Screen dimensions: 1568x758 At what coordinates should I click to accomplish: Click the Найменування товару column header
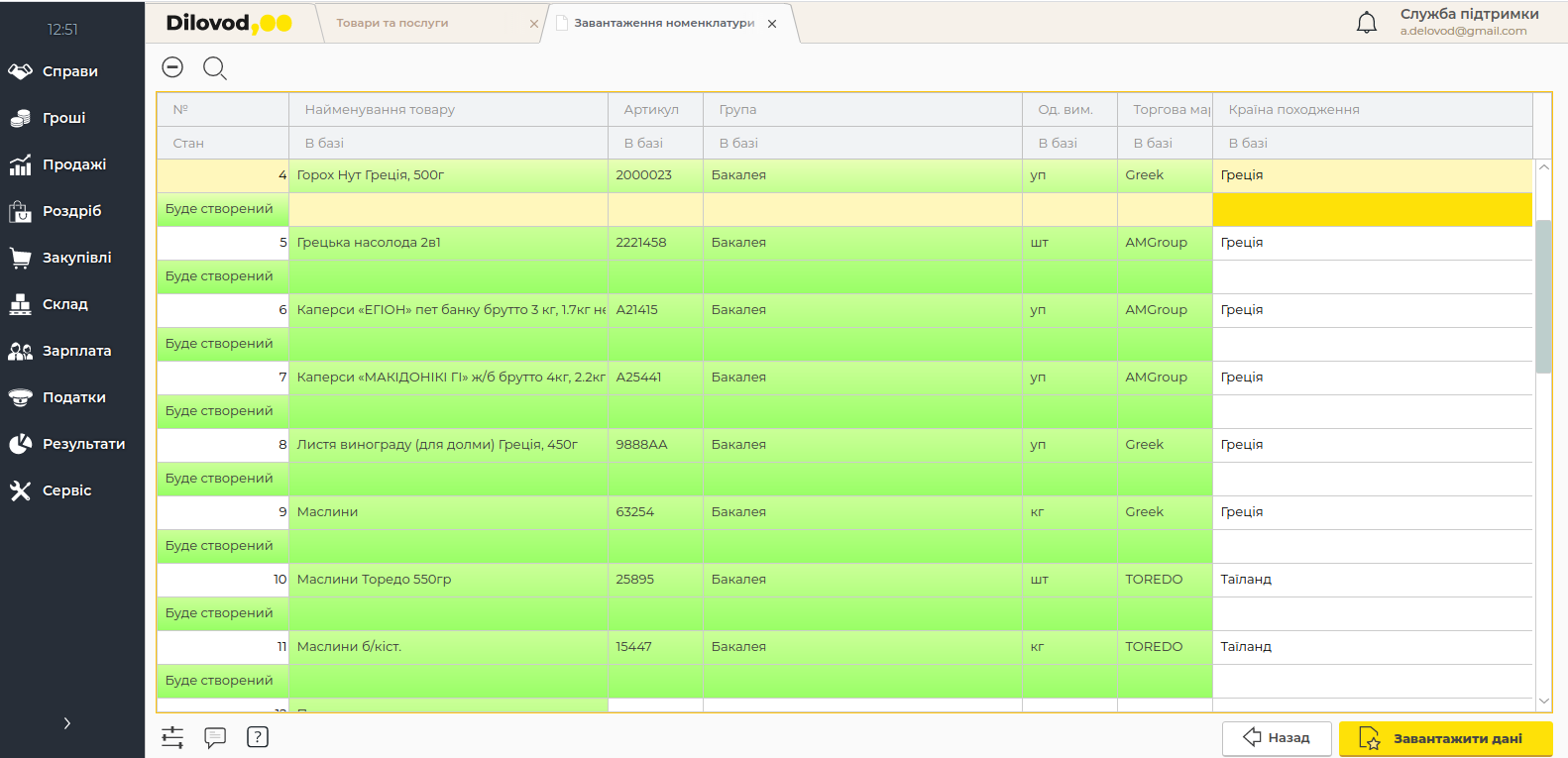[x=380, y=110]
